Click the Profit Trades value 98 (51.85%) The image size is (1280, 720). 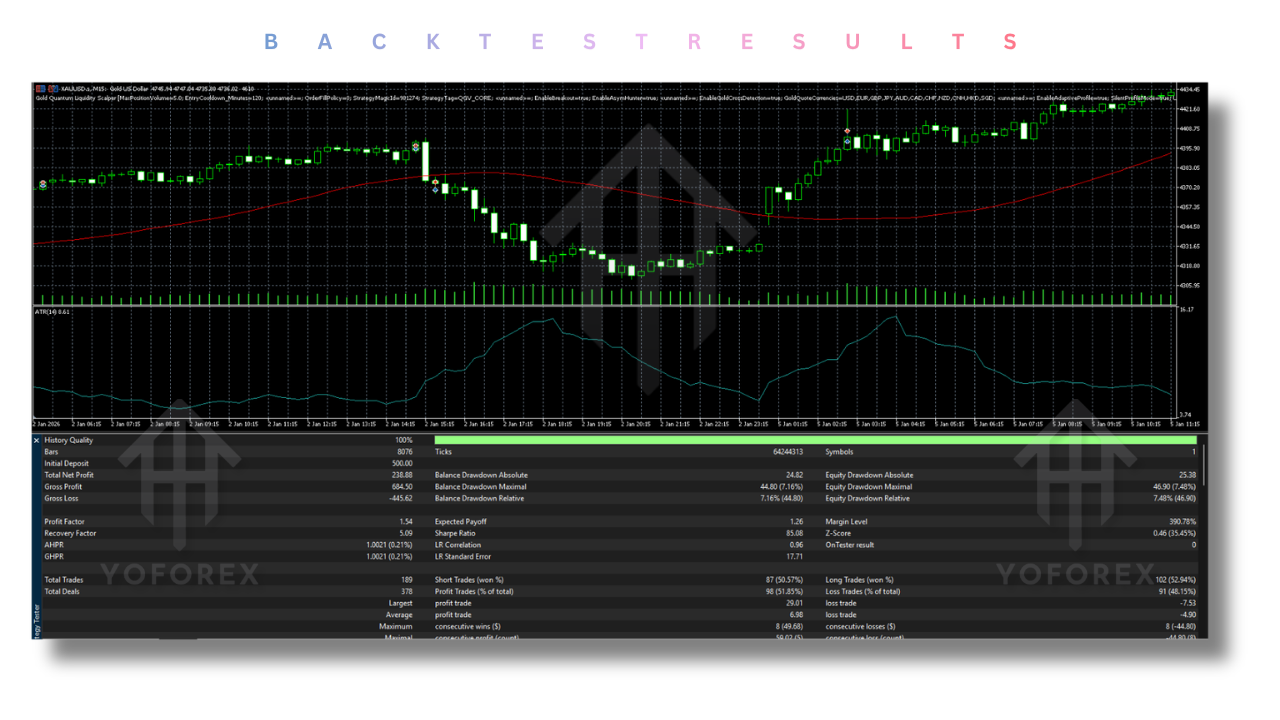coord(784,592)
